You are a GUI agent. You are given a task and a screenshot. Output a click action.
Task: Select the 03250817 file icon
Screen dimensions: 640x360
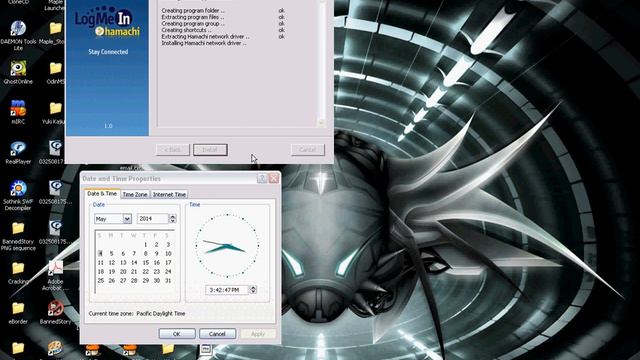click(x=56, y=148)
